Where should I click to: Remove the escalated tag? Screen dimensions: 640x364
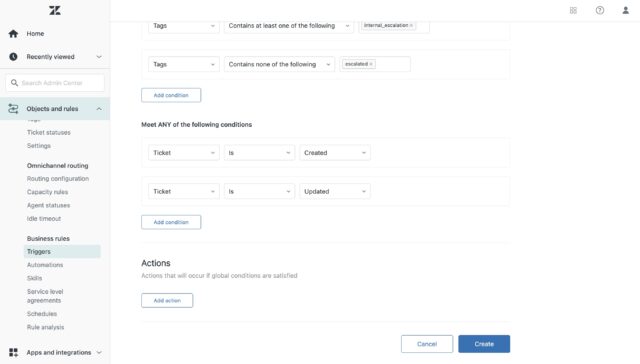[371, 64]
